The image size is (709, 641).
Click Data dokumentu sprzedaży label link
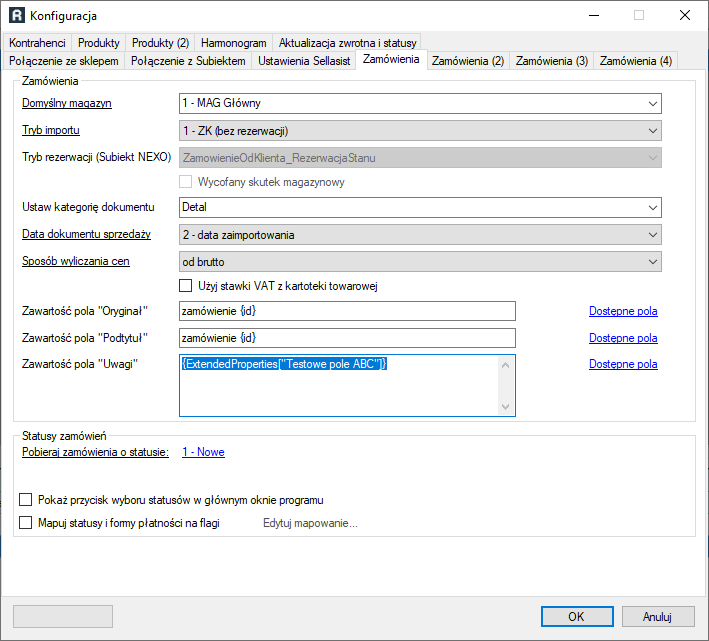[86, 234]
